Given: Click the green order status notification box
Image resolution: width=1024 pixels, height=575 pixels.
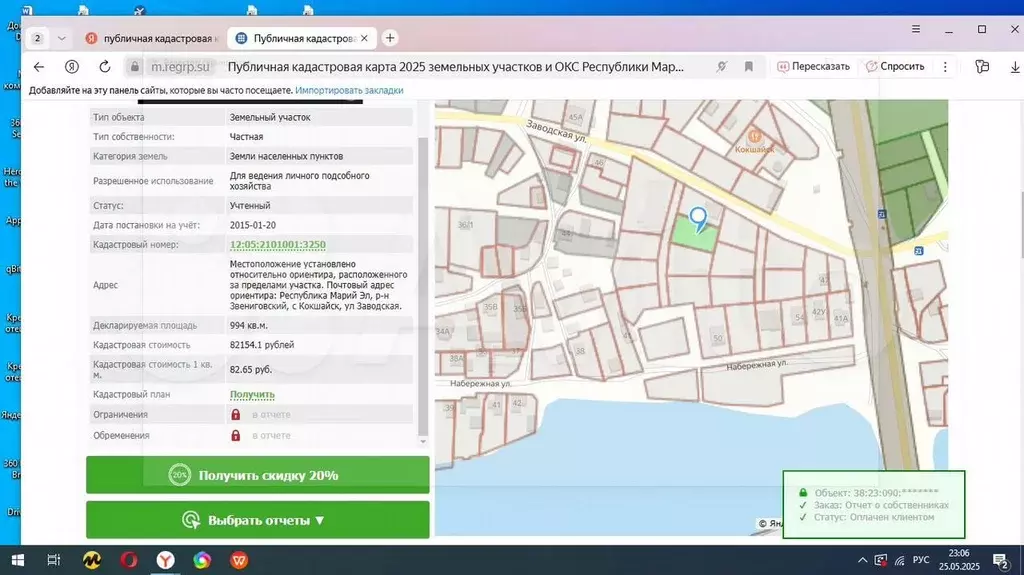Looking at the screenshot, I should click(874, 504).
